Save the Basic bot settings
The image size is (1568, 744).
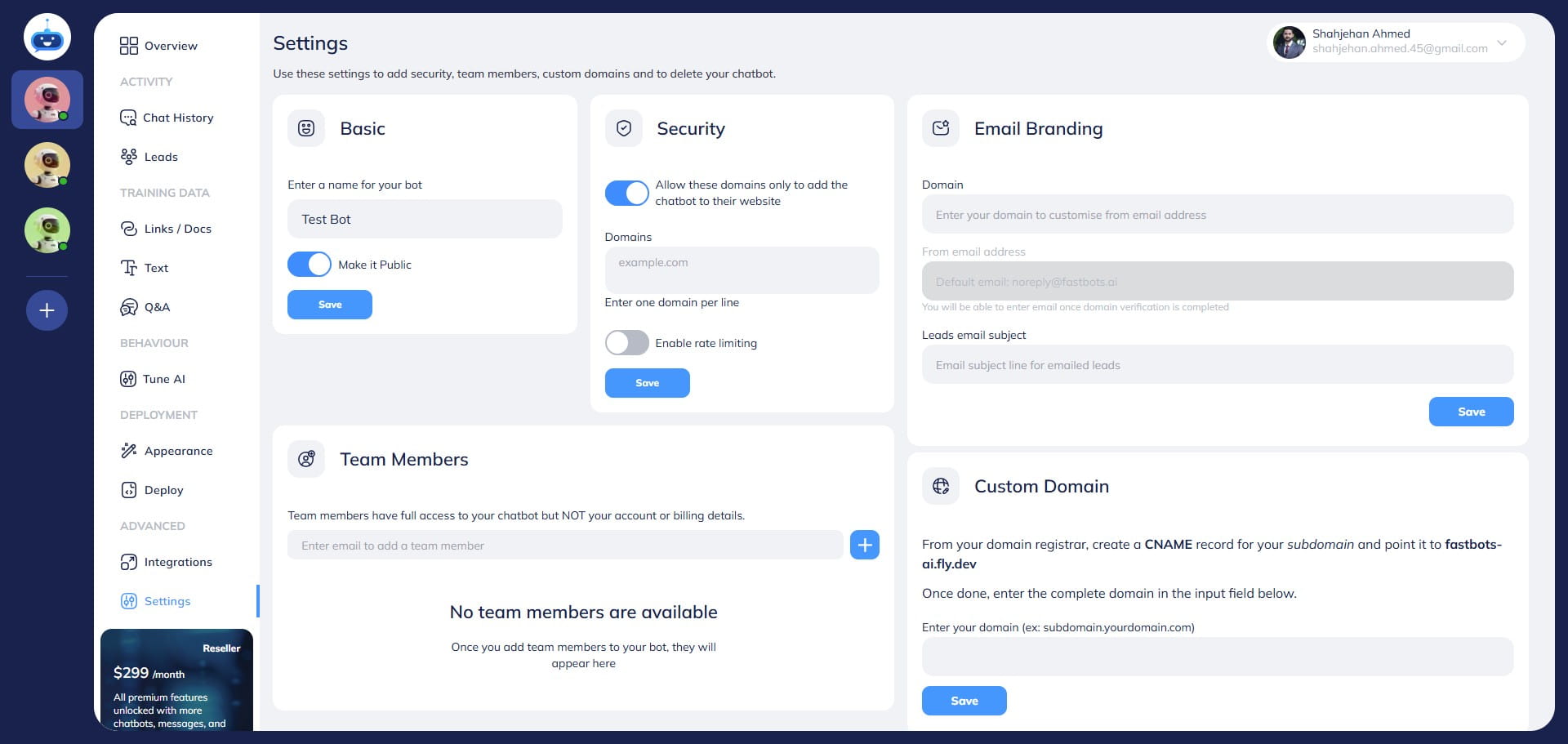330,305
